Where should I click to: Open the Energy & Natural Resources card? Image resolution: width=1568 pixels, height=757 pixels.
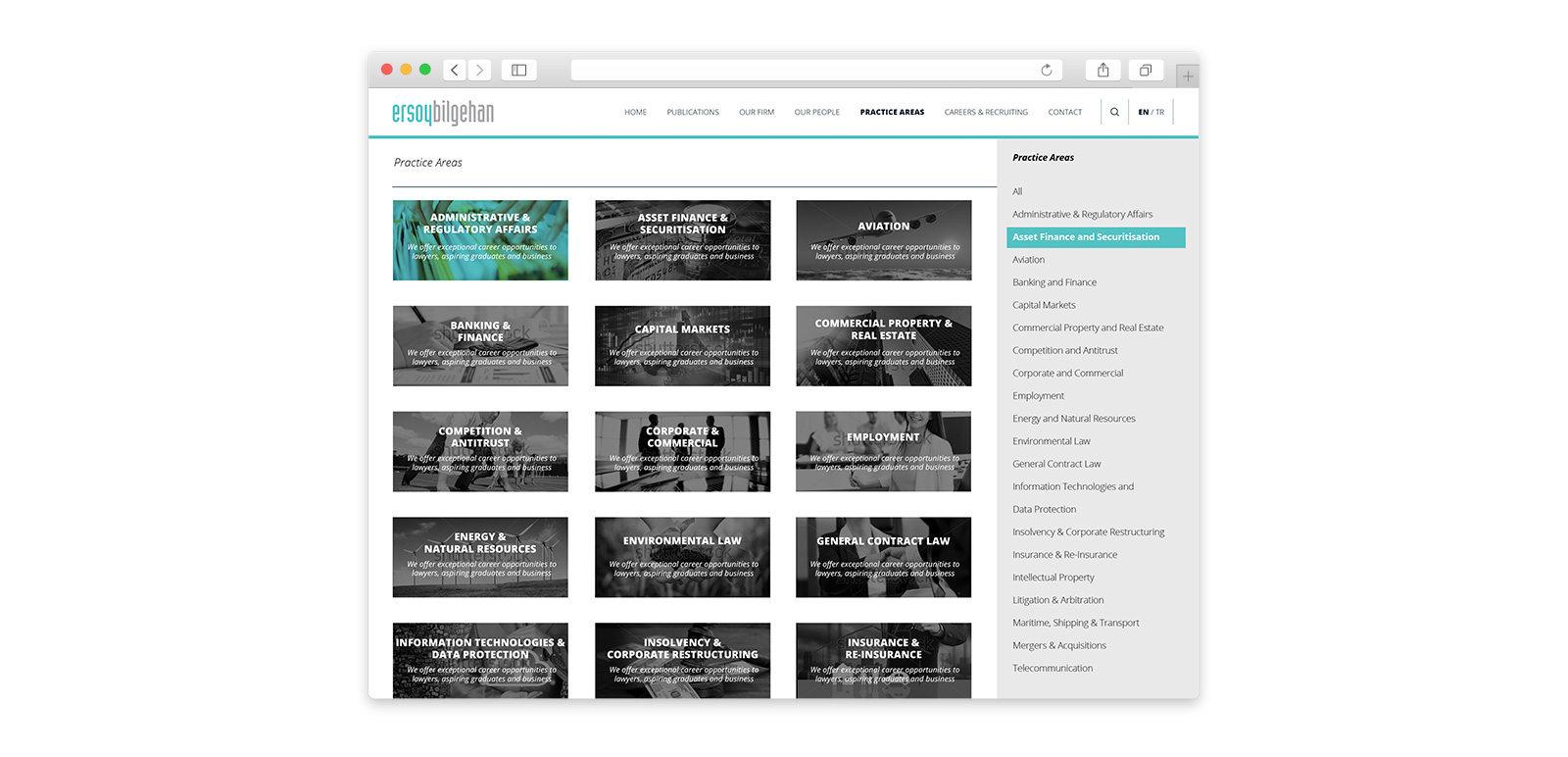click(x=480, y=557)
